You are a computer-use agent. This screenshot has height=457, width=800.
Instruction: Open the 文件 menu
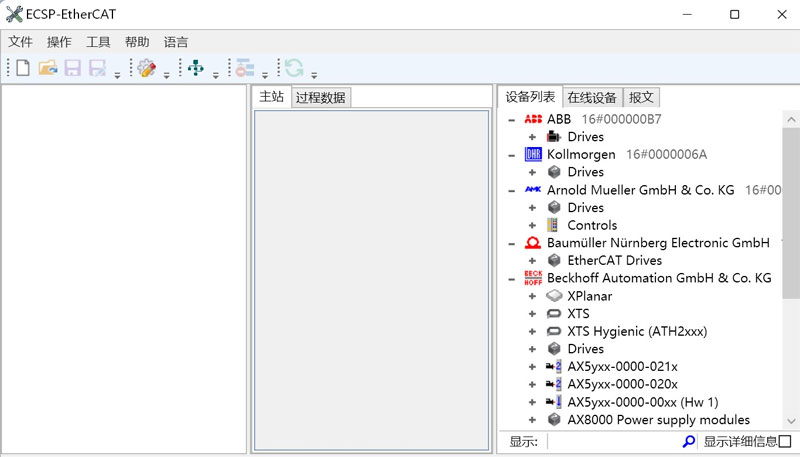click(x=20, y=42)
